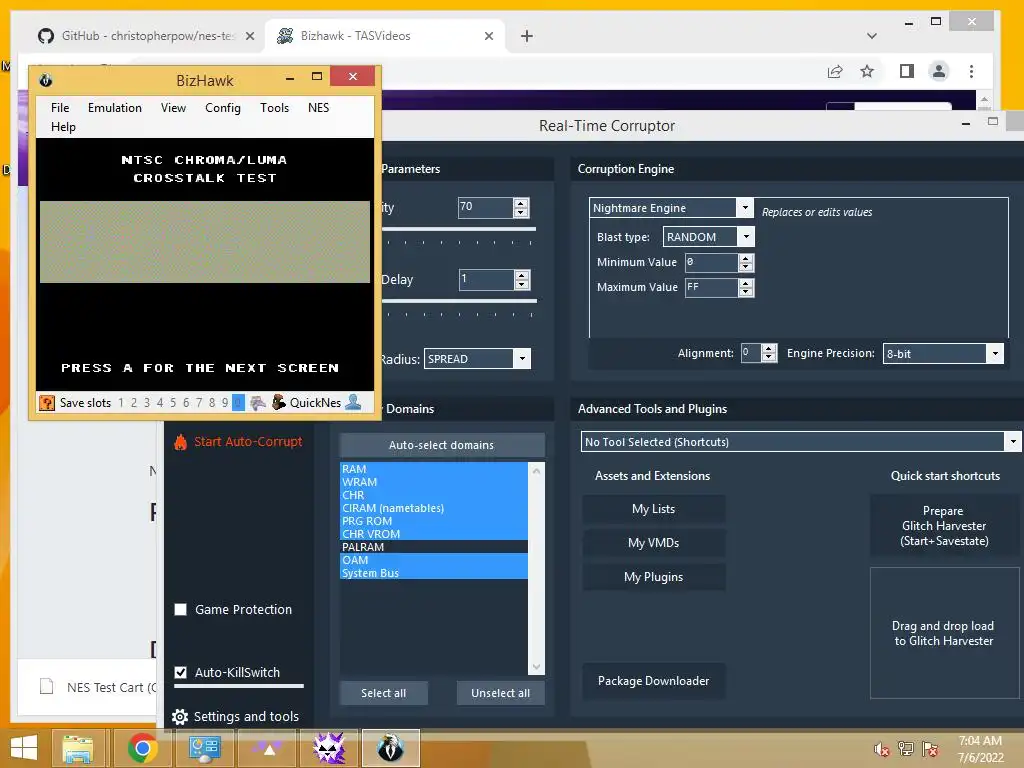This screenshot has width=1024, height=768.
Task: Open the BizHawk NES menu
Action: click(x=319, y=108)
